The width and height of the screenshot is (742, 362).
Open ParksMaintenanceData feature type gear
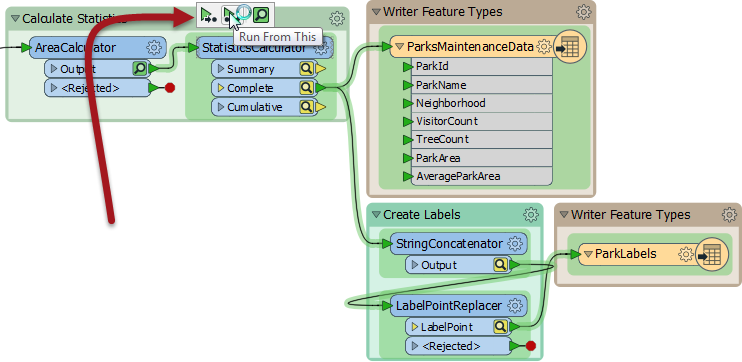coord(545,47)
